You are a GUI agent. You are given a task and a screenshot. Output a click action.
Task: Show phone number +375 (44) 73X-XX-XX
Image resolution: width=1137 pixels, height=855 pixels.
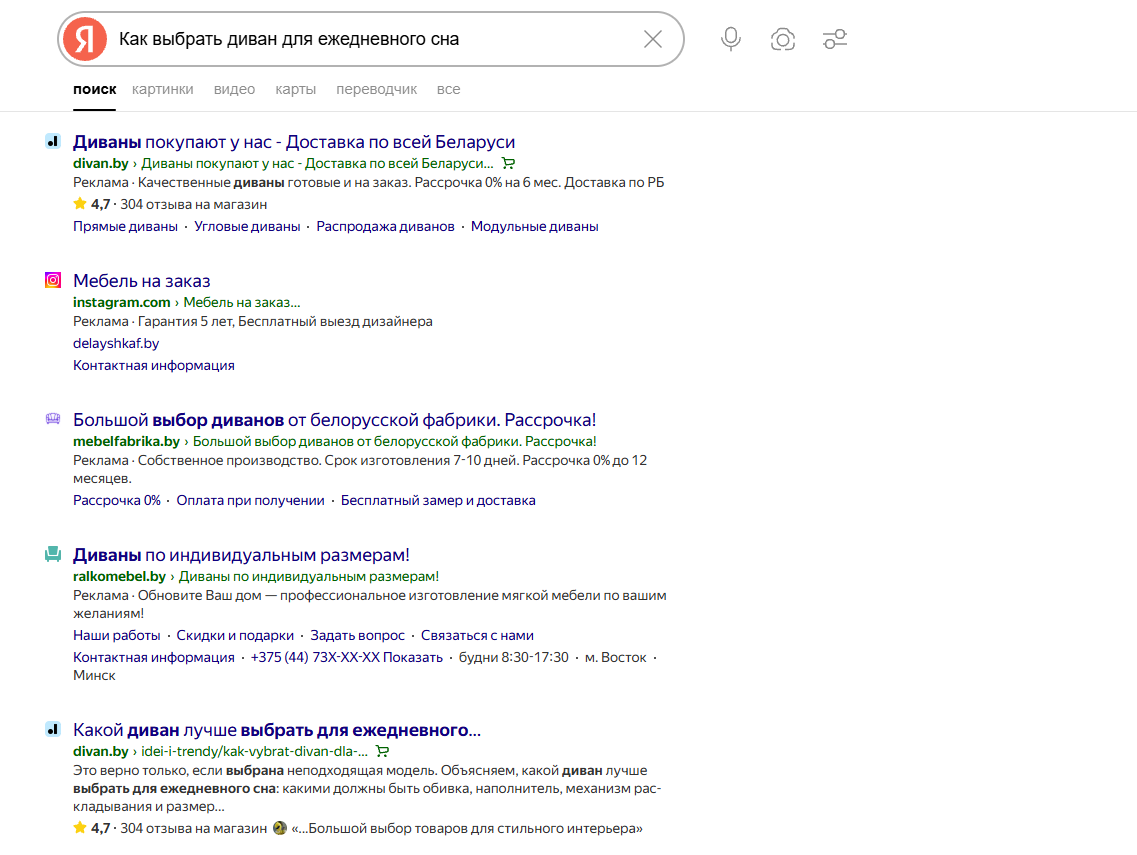tap(347, 657)
